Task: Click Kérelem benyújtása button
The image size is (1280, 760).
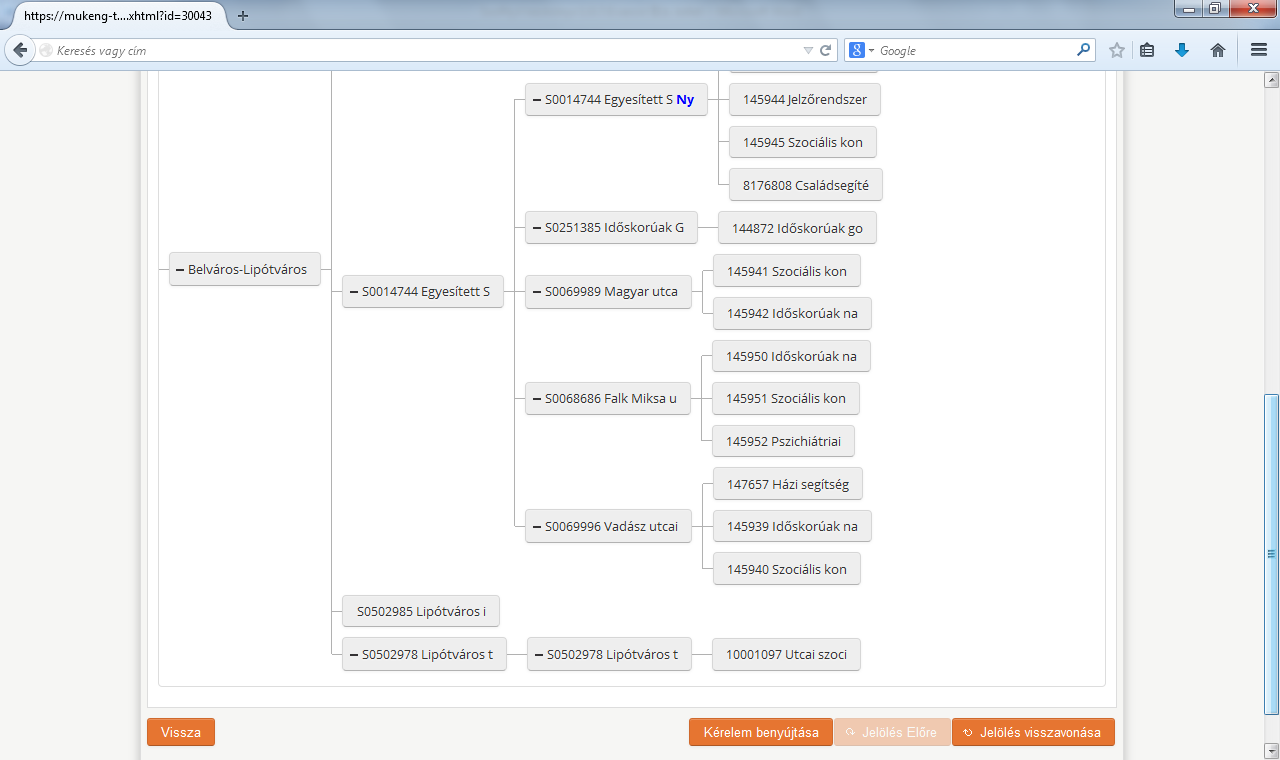Action: [761, 732]
